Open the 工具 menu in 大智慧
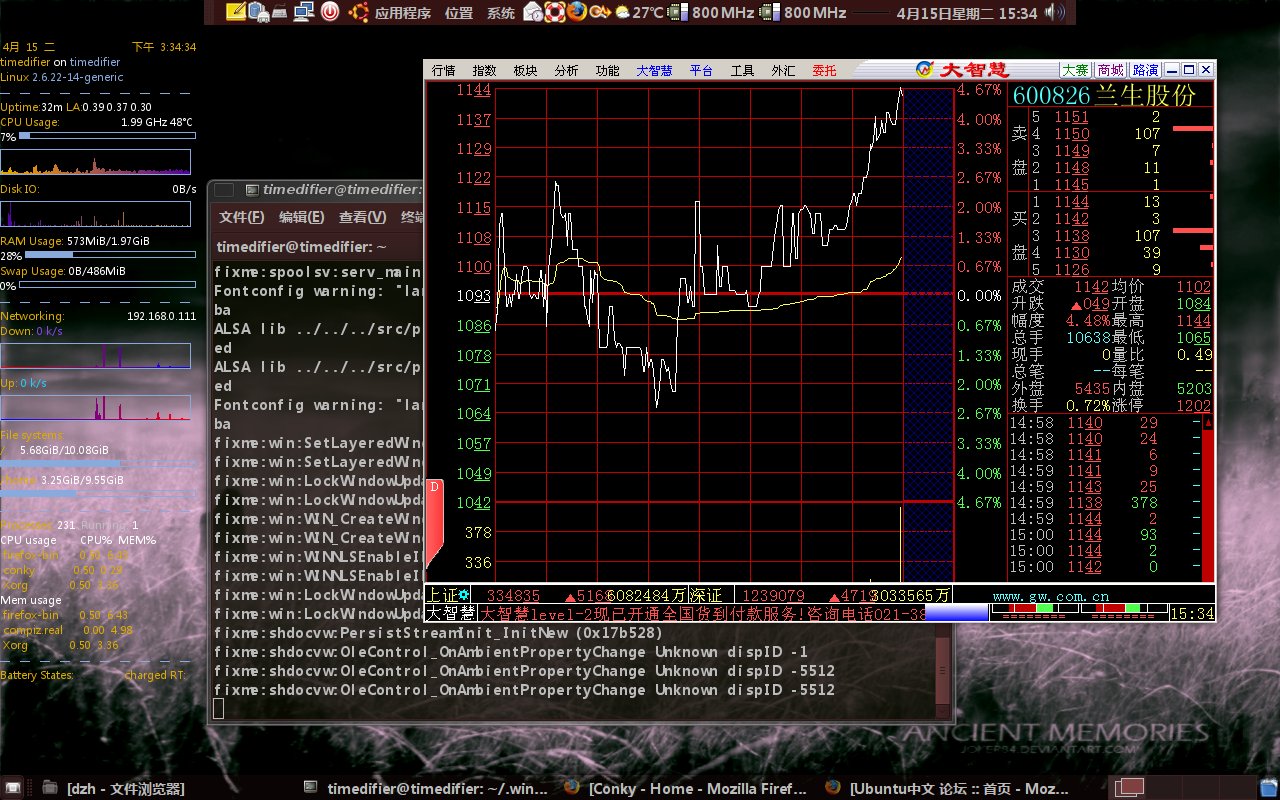The image size is (1280, 800). coord(742,70)
